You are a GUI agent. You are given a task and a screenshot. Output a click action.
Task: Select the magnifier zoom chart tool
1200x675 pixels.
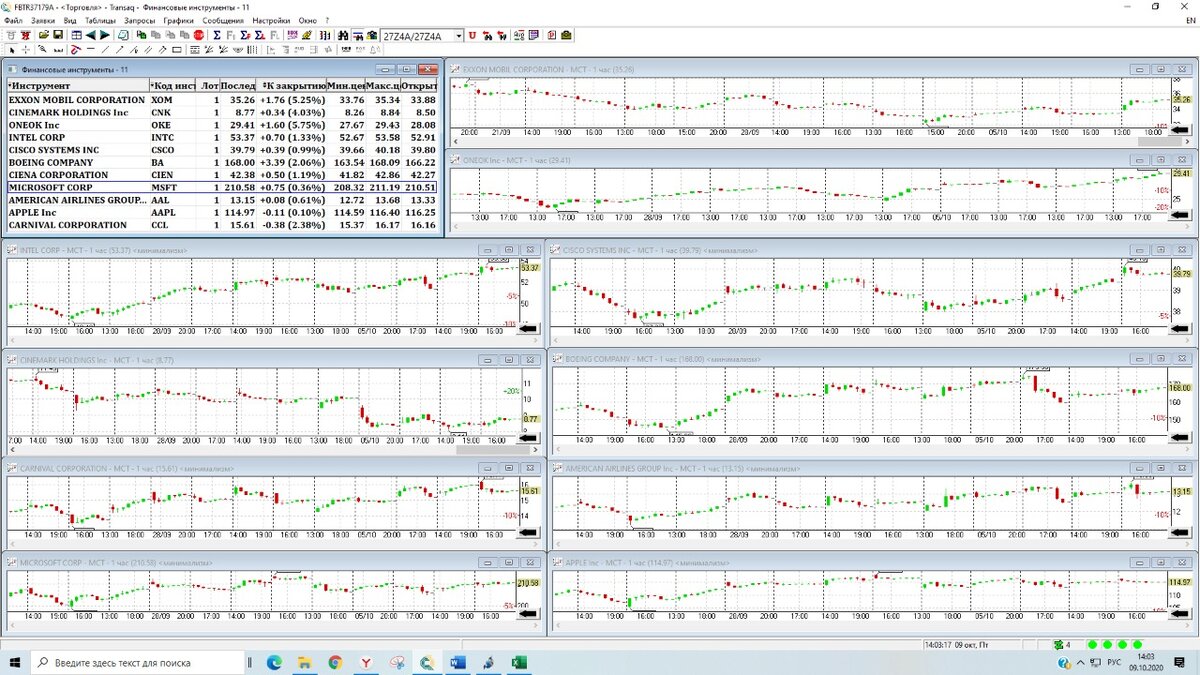(43, 49)
